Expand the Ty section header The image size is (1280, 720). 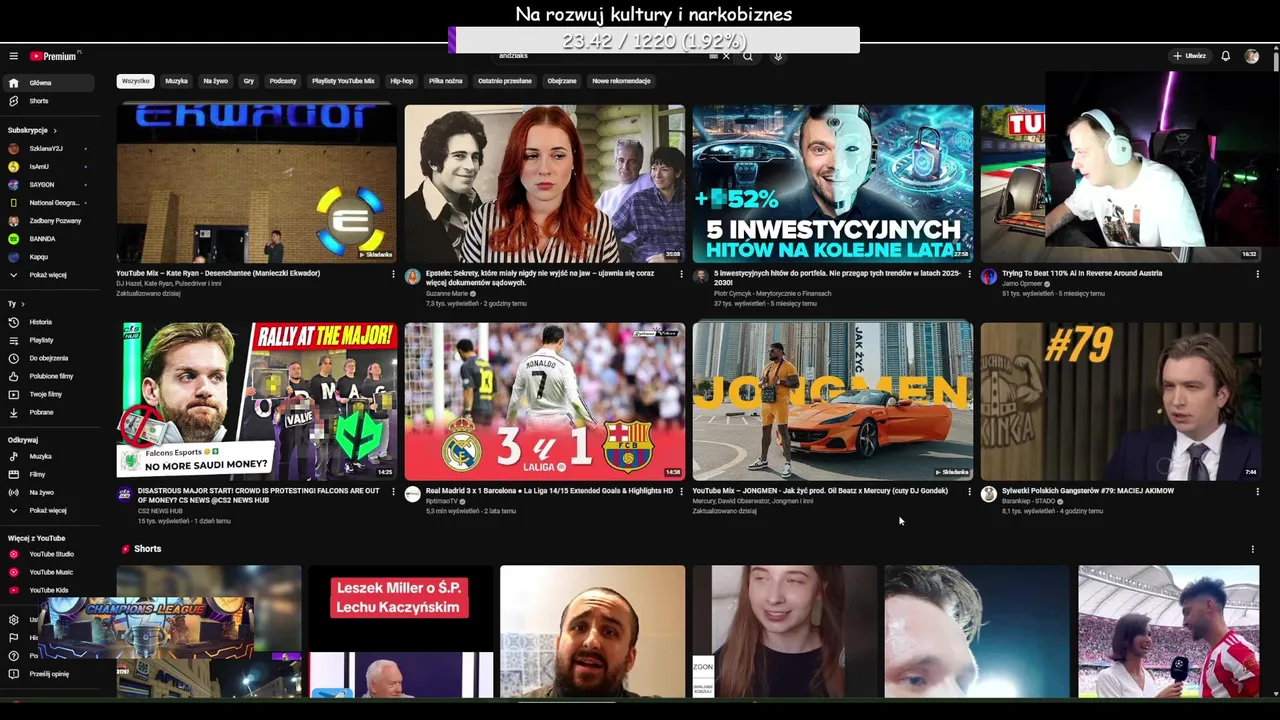(16, 304)
